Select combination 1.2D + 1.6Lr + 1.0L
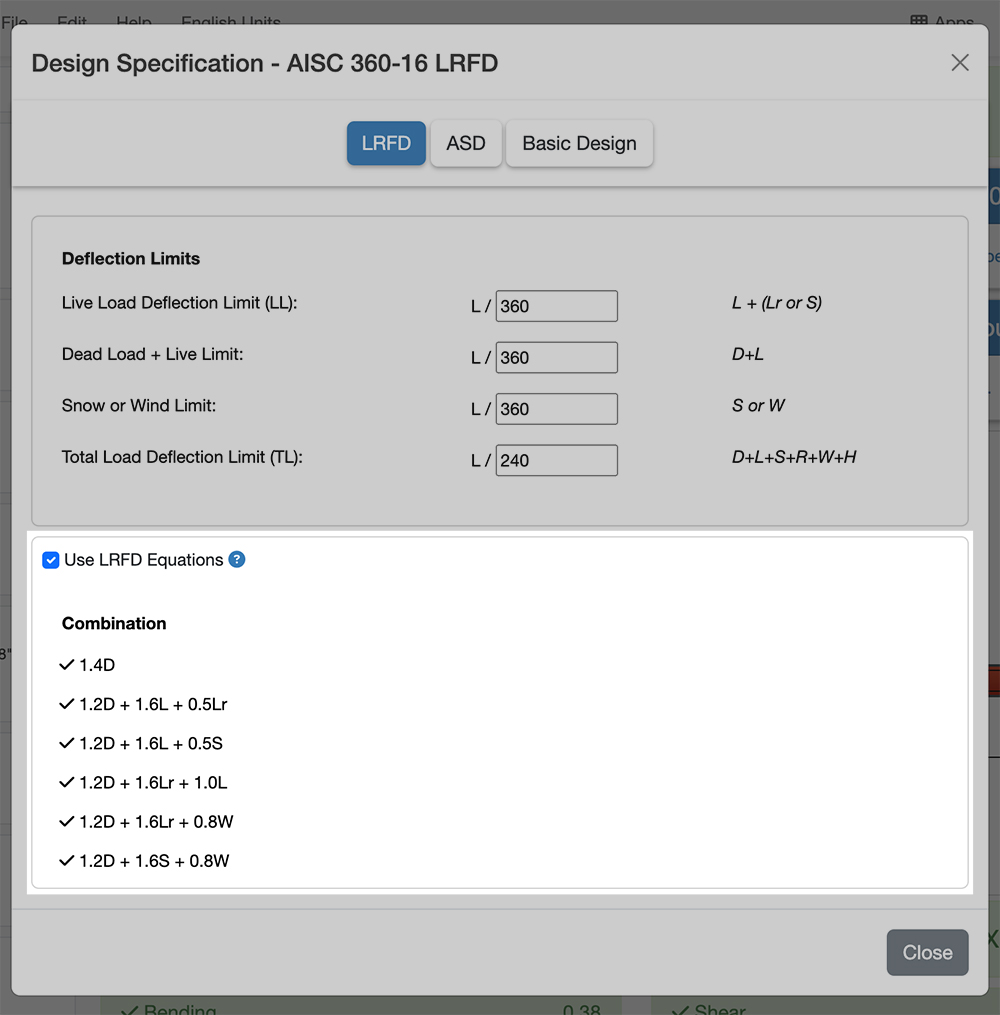 (143, 783)
